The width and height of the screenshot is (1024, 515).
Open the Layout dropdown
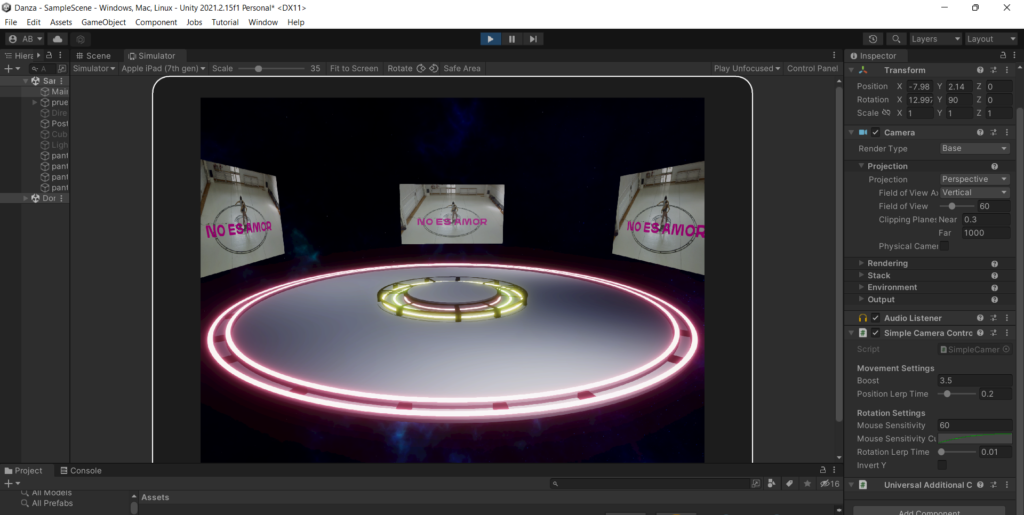[x=991, y=39]
